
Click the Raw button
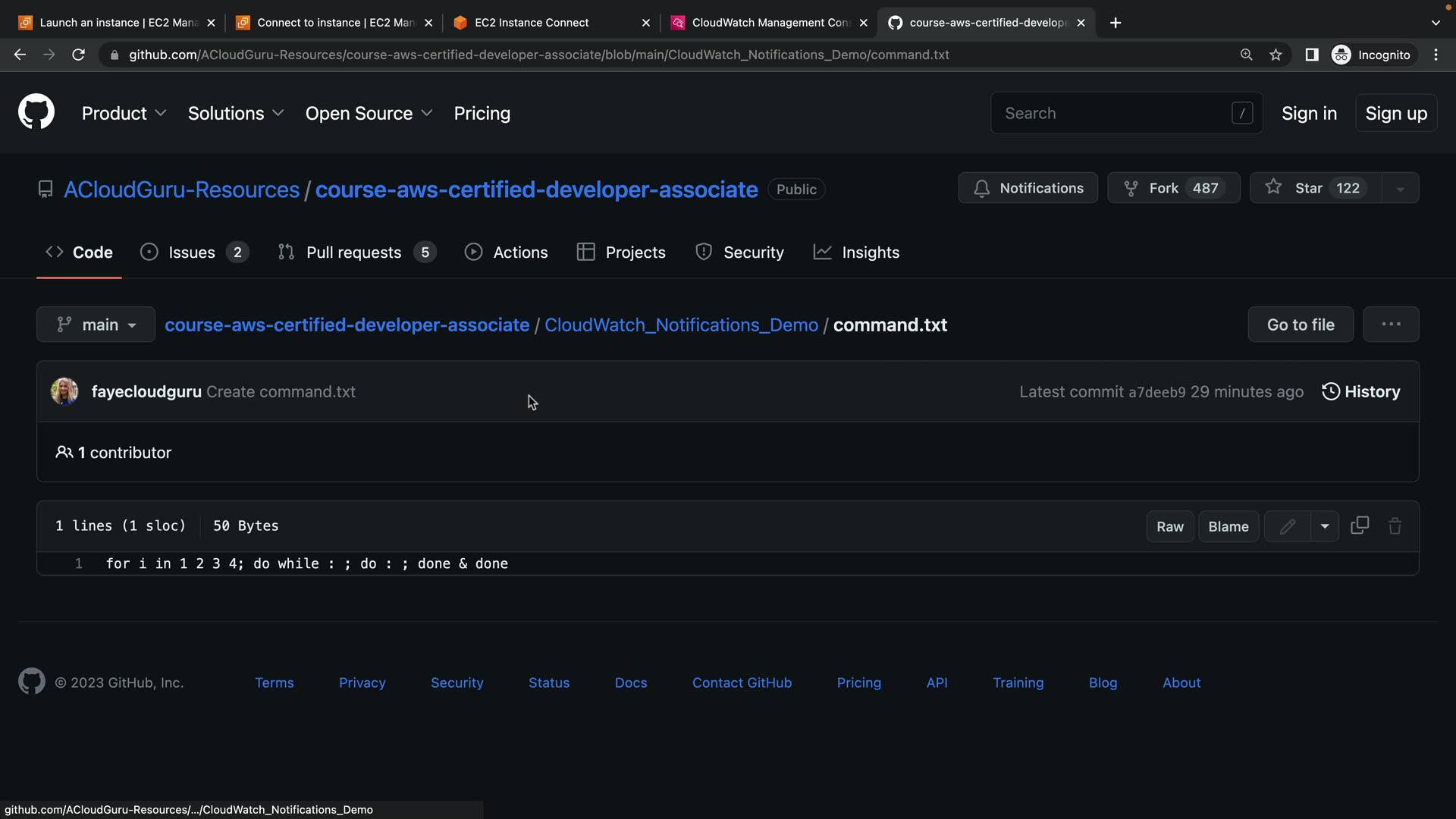pyautogui.click(x=1169, y=526)
